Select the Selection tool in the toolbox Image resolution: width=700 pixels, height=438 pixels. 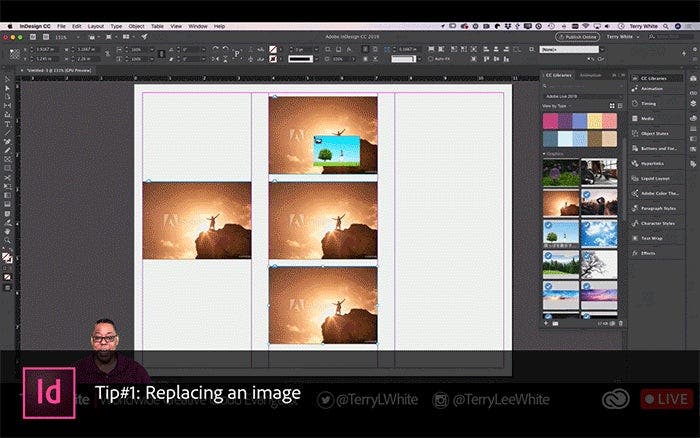(x=7, y=78)
